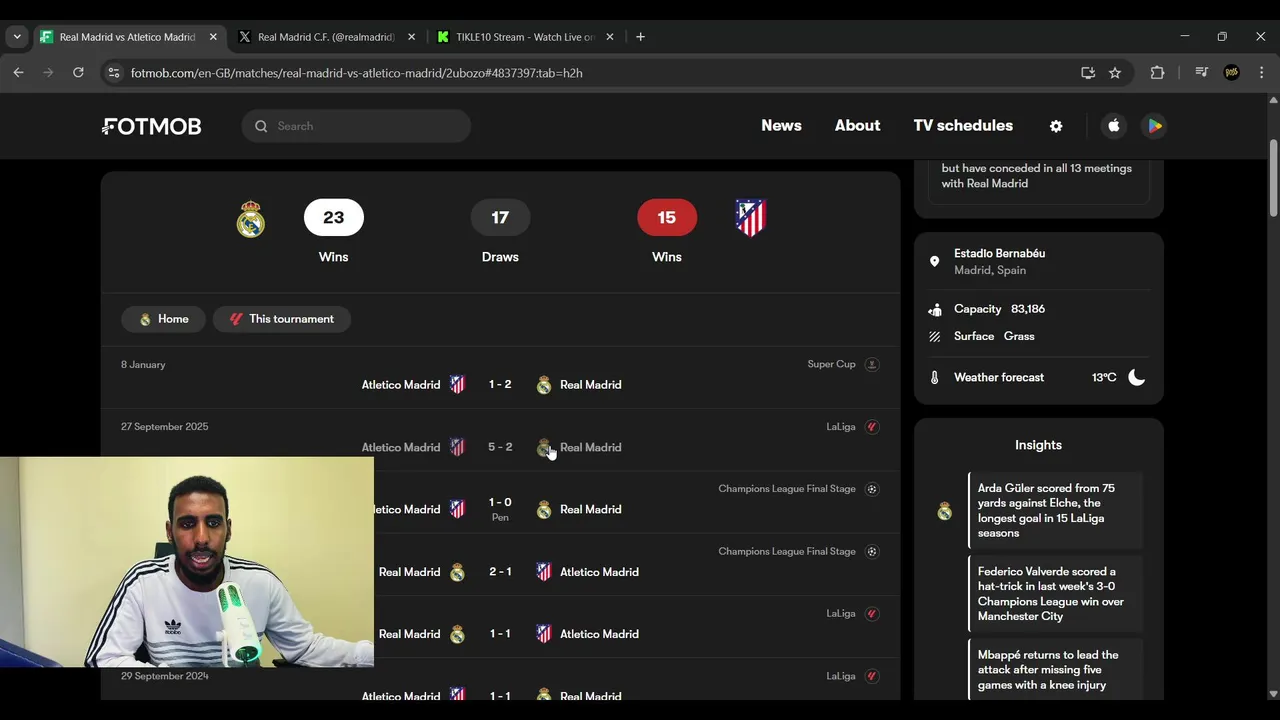Open the browser profile avatar

click(x=1232, y=73)
